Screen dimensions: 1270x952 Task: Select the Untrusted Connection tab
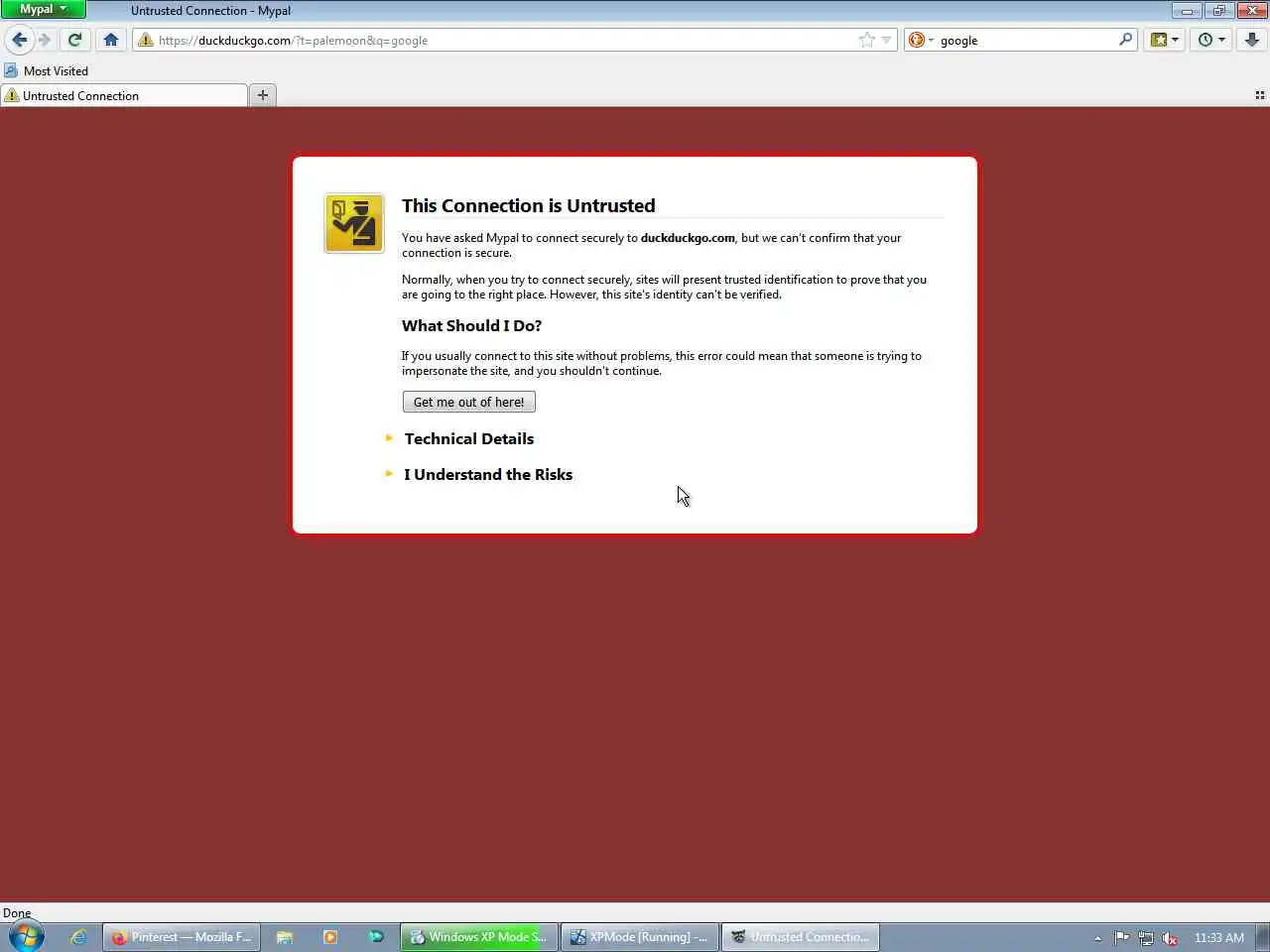click(x=124, y=95)
